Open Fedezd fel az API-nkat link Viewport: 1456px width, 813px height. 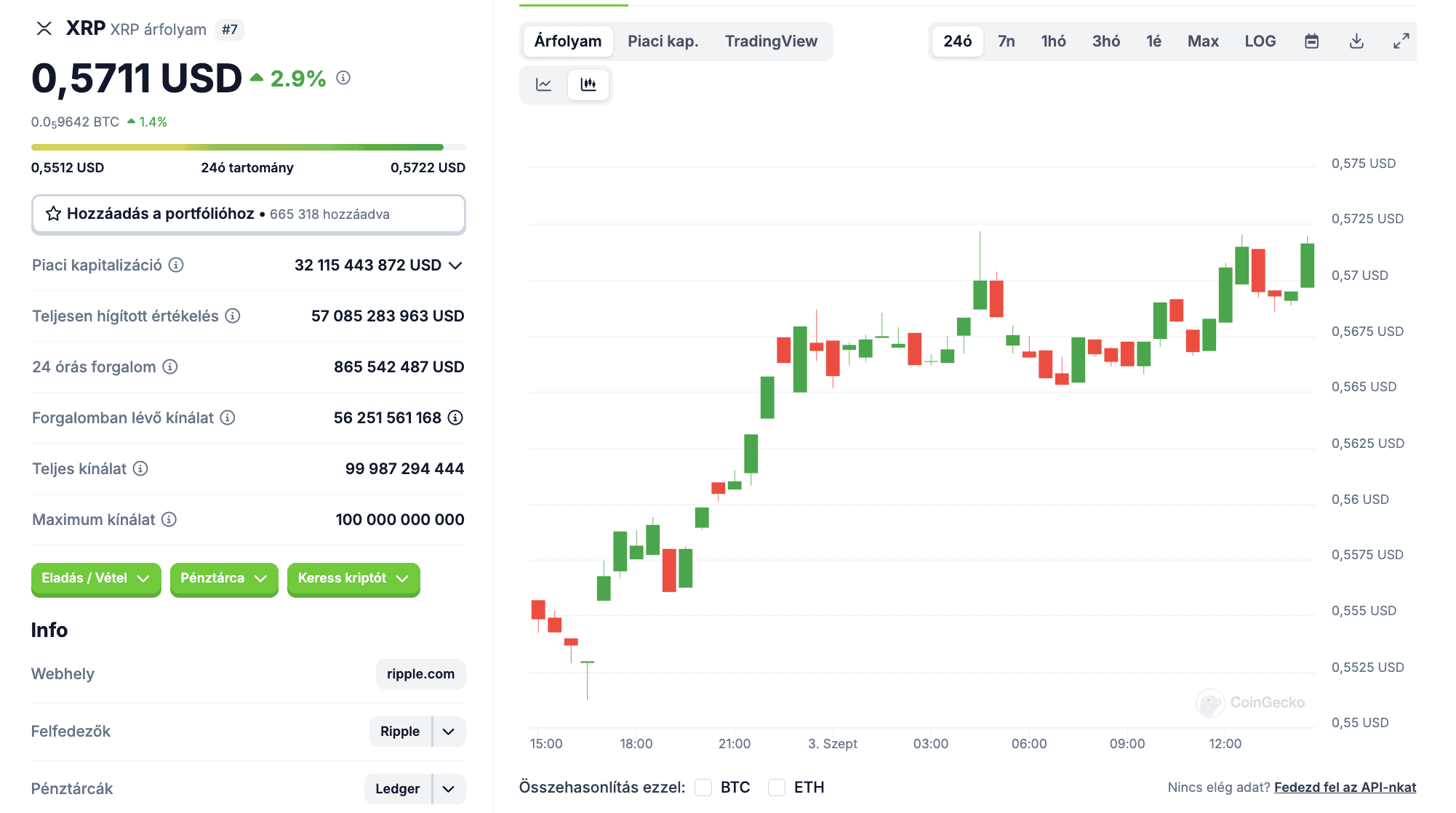click(1345, 788)
